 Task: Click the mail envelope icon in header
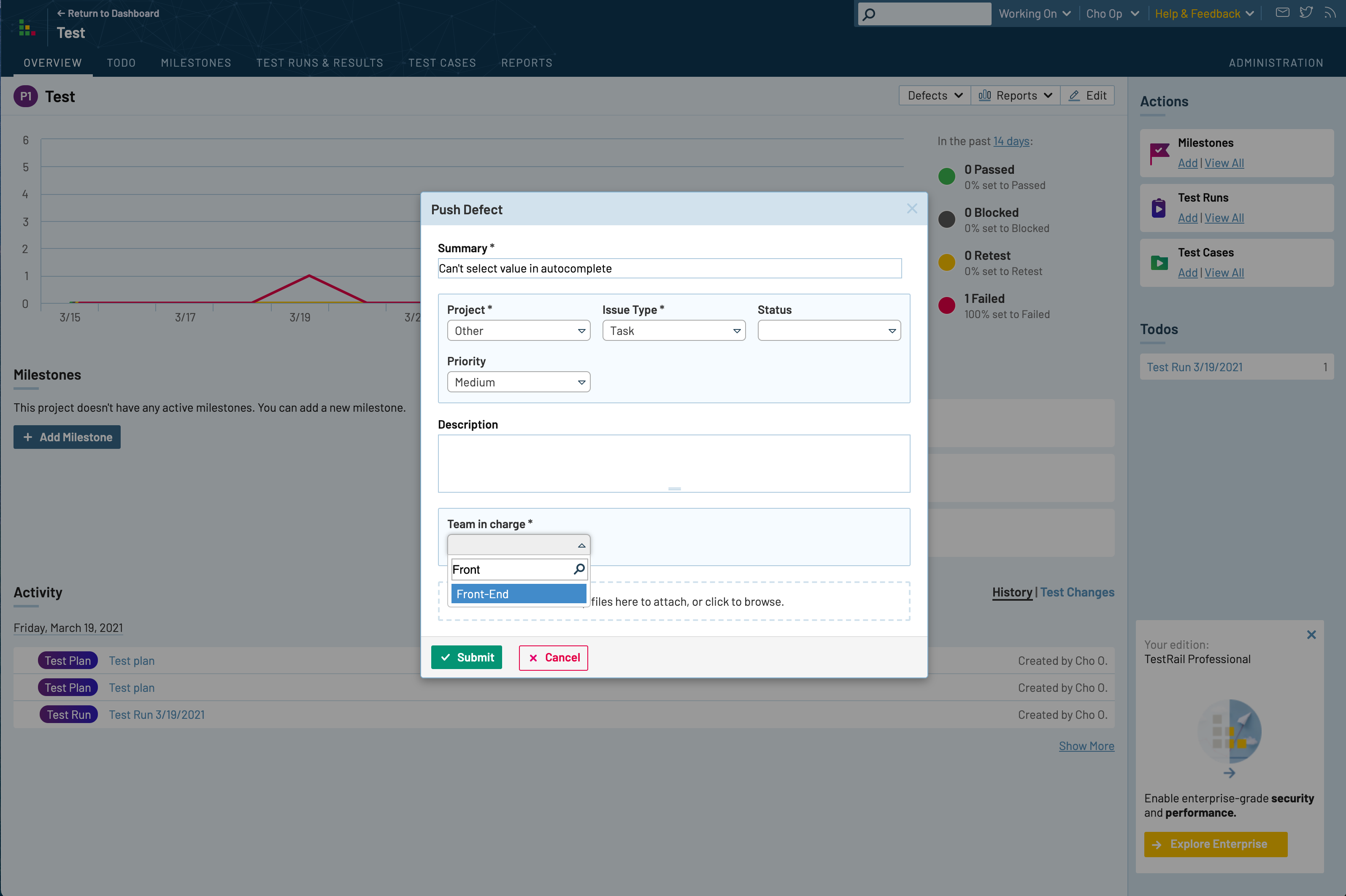(x=1282, y=13)
